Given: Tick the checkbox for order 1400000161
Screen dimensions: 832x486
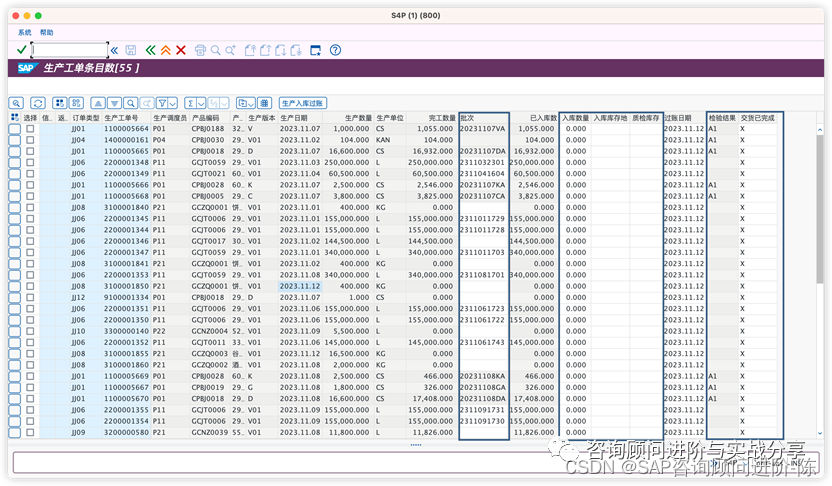Looking at the screenshot, I should click(x=30, y=140).
